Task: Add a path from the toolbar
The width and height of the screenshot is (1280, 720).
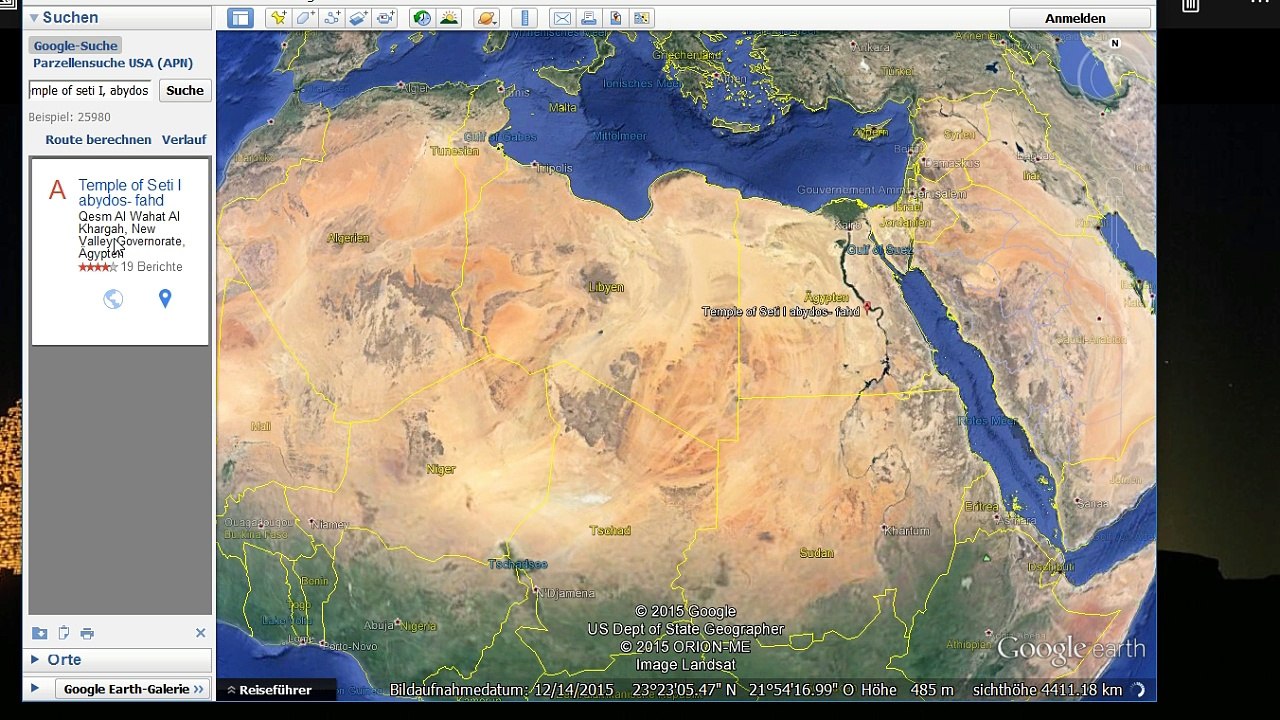Action: (x=332, y=18)
